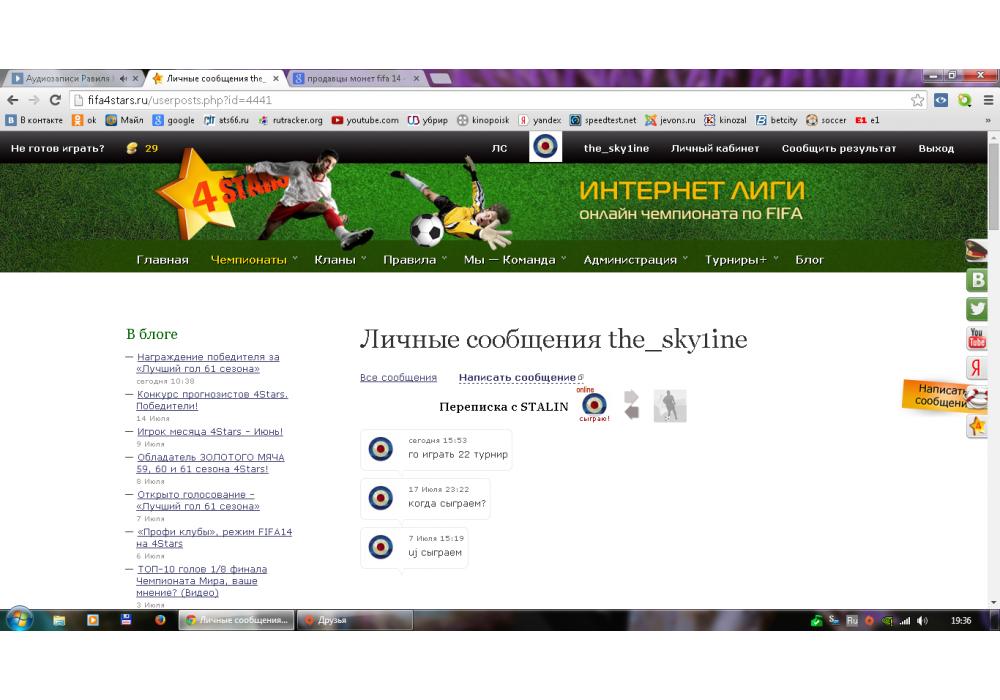The height and width of the screenshot is (700, 1000).
Task: Click the gold coins icon showing 29
Action: (x=132, y=149)
